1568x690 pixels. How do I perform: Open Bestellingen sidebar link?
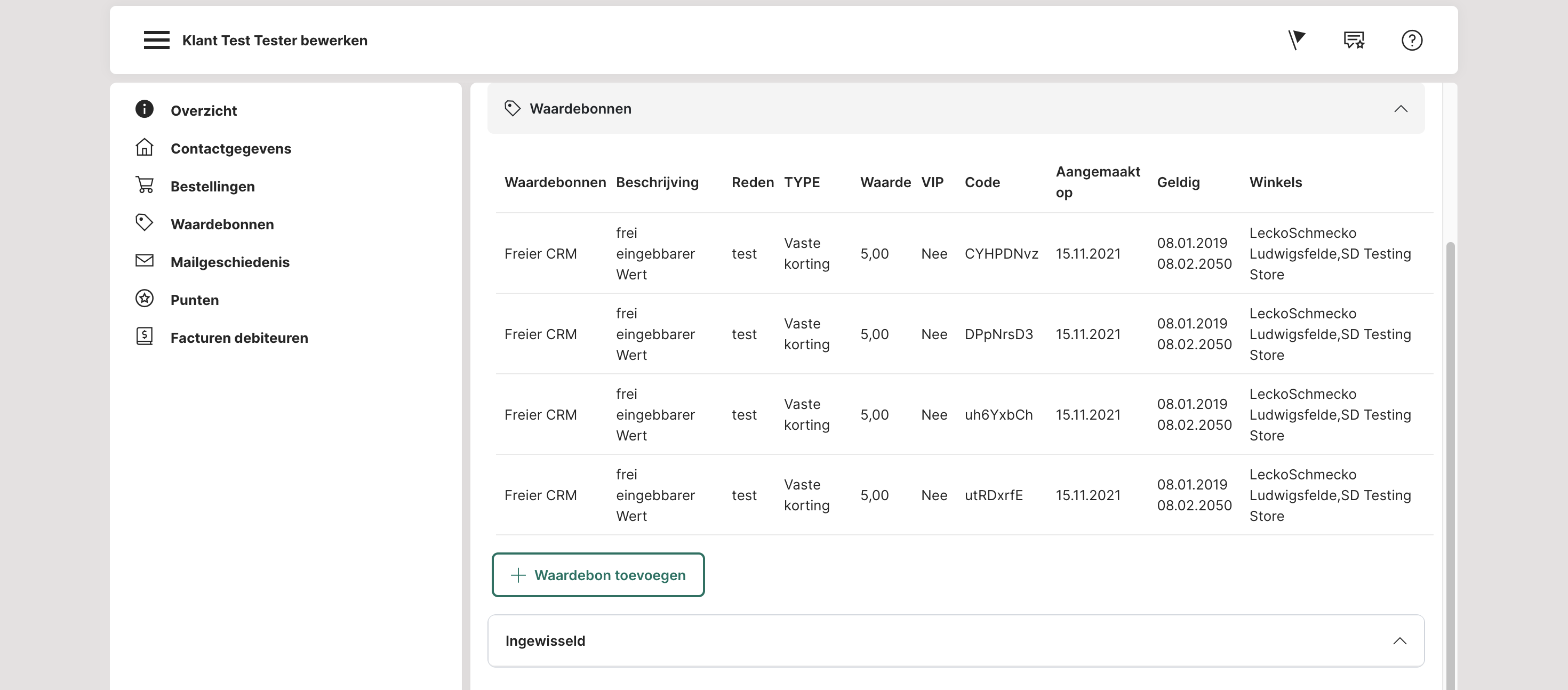point(212,187)
